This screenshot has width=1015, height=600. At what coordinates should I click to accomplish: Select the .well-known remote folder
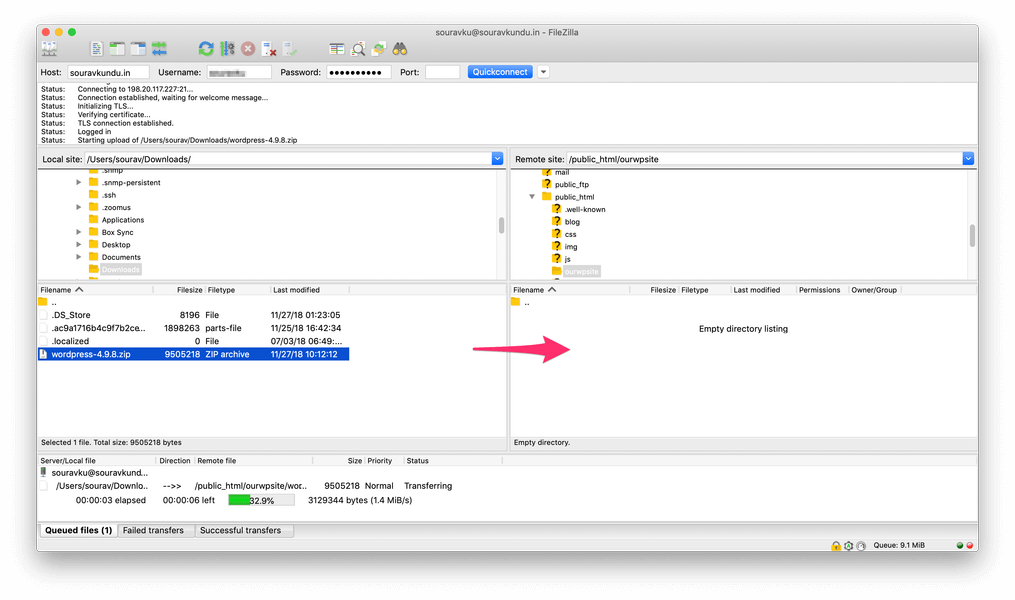click(579, 209)
